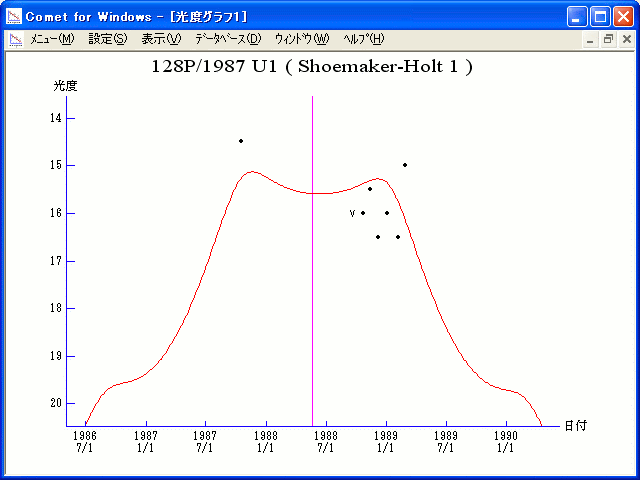640x480 pixels.
Task: Minimize the inner 光度グラフ1 child window
Action: [x=590, y=39]
